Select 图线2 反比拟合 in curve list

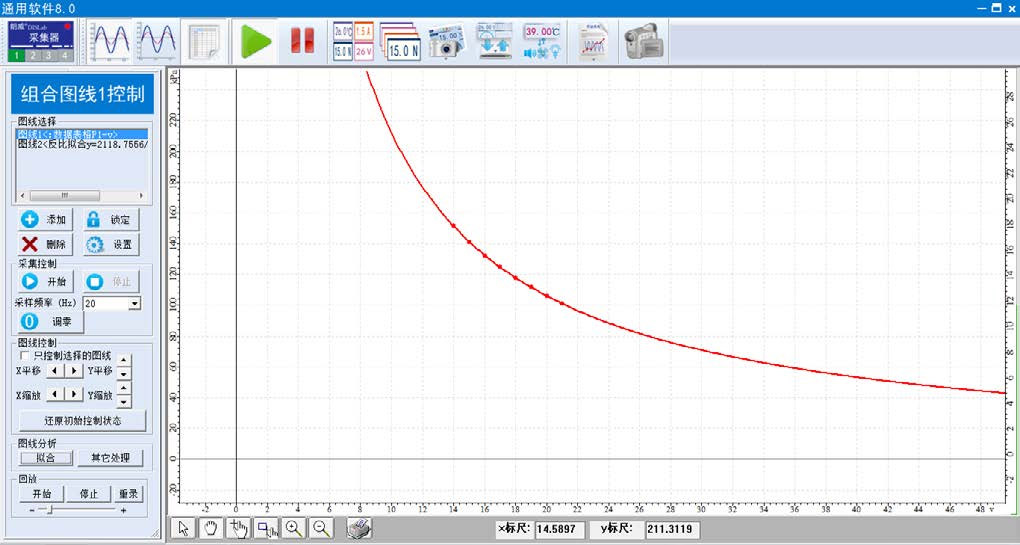82,145
